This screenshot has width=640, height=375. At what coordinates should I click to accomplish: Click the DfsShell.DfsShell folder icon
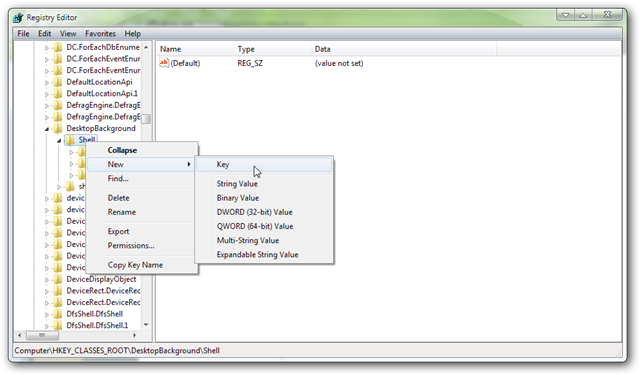pos(58,314)
